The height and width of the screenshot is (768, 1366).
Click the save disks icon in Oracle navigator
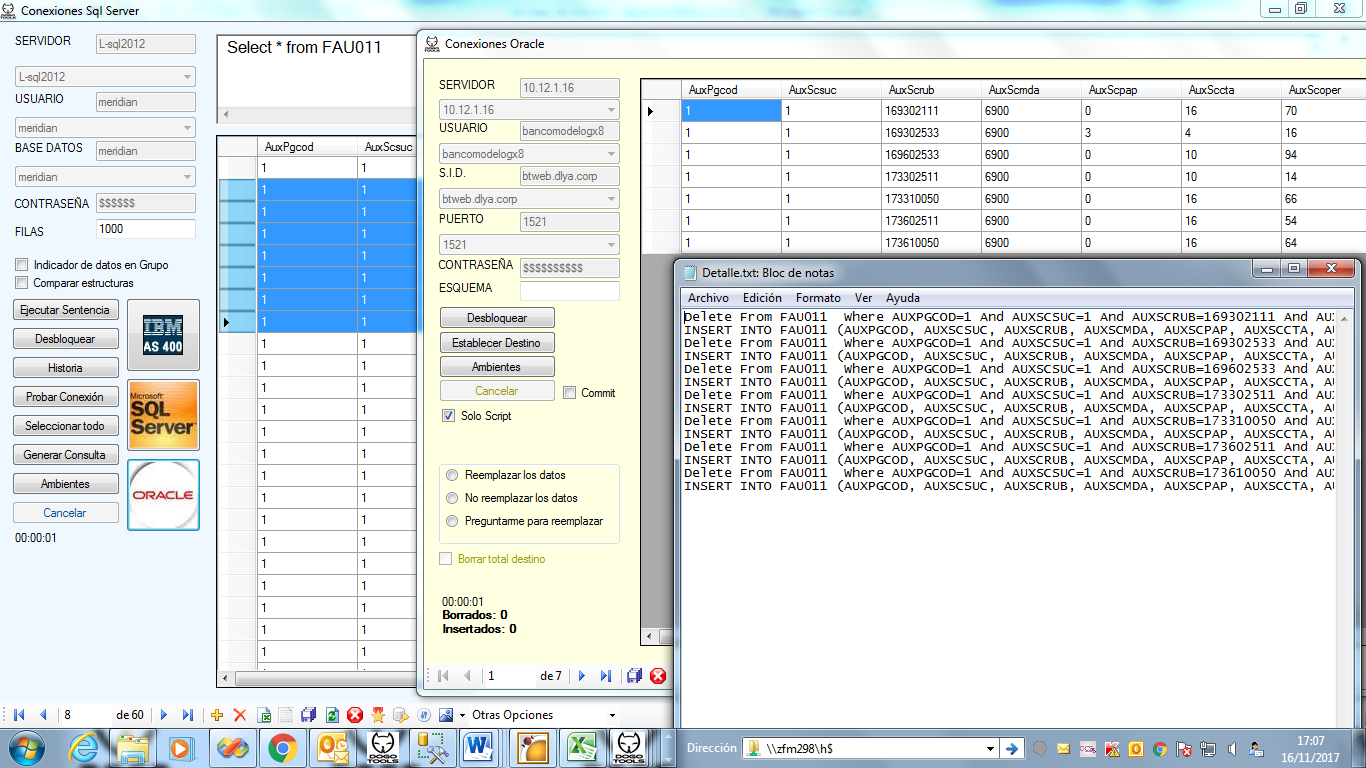pos(634,676)
